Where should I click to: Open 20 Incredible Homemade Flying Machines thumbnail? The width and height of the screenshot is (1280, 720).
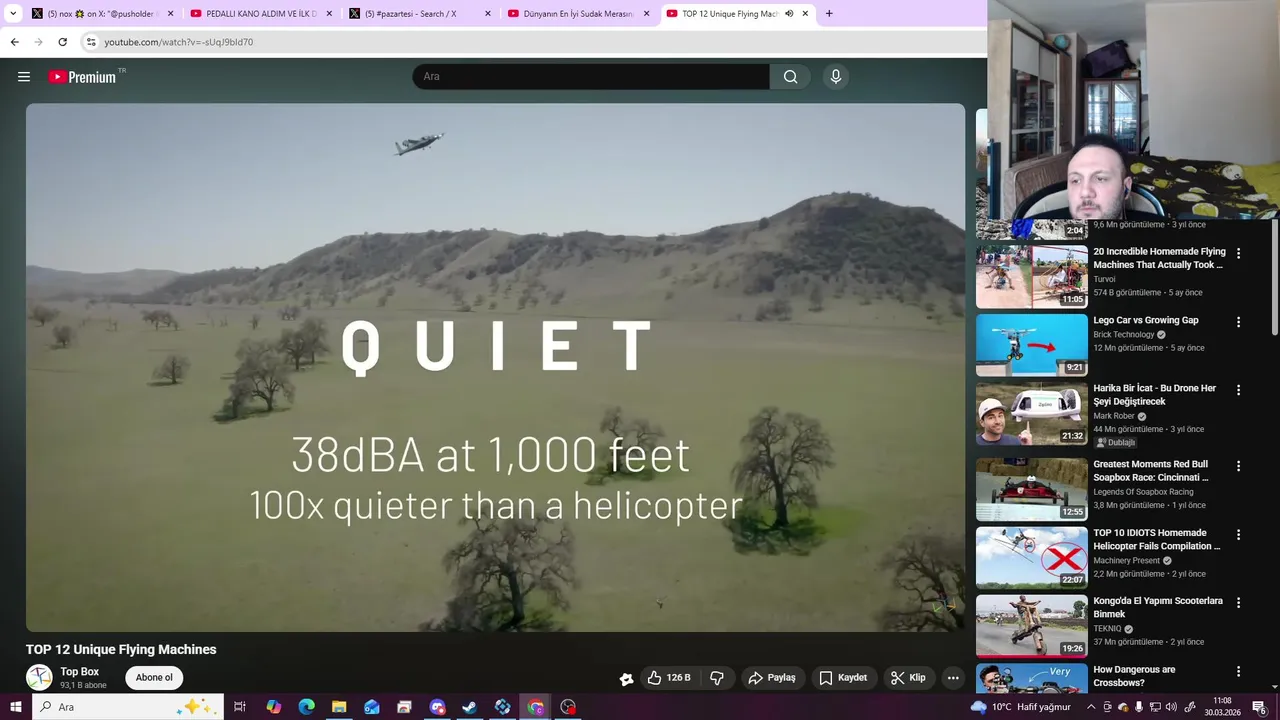coord(1032,277)
